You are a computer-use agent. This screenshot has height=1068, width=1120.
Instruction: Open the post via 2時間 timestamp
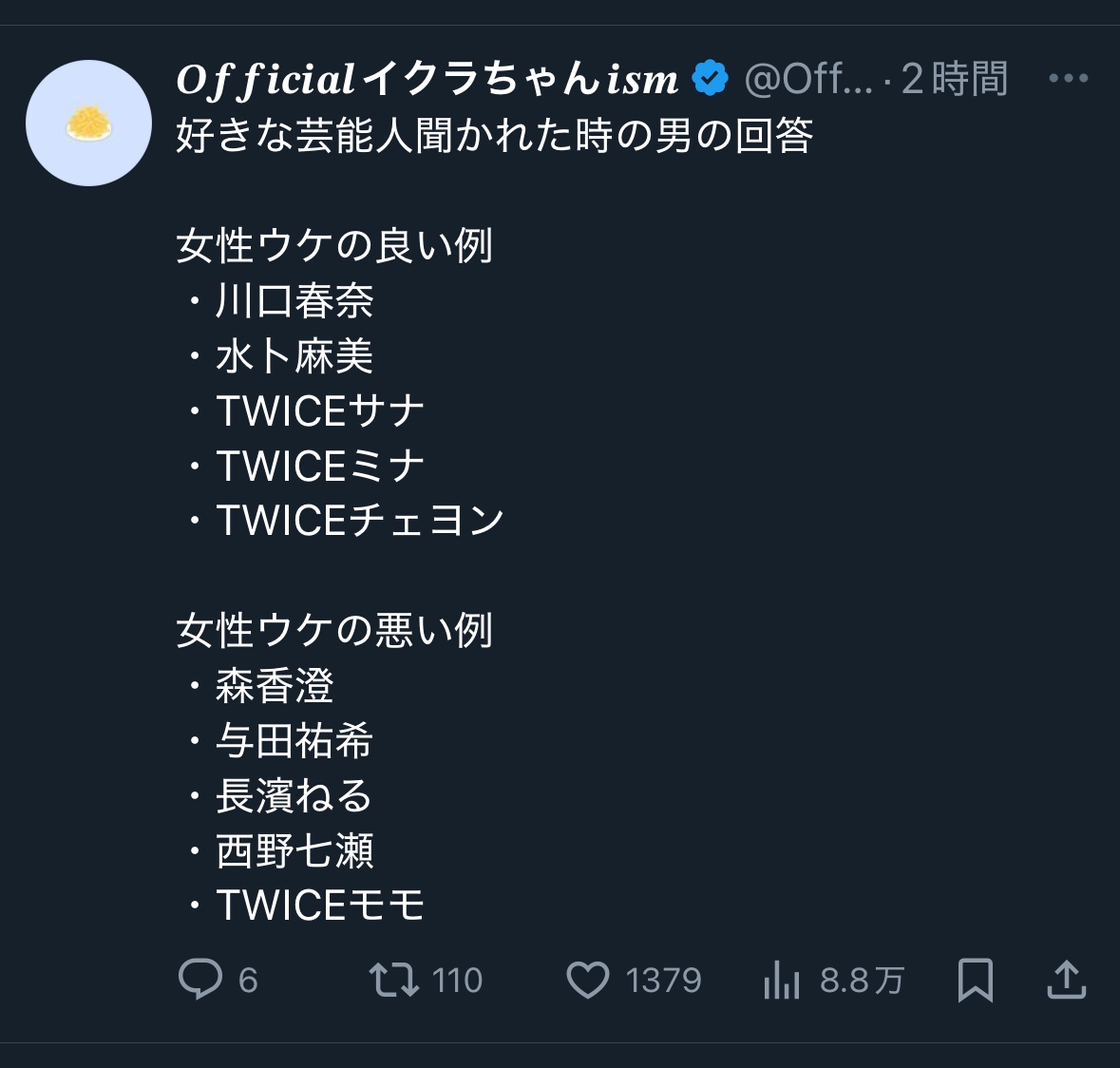[x=955, y=79]
